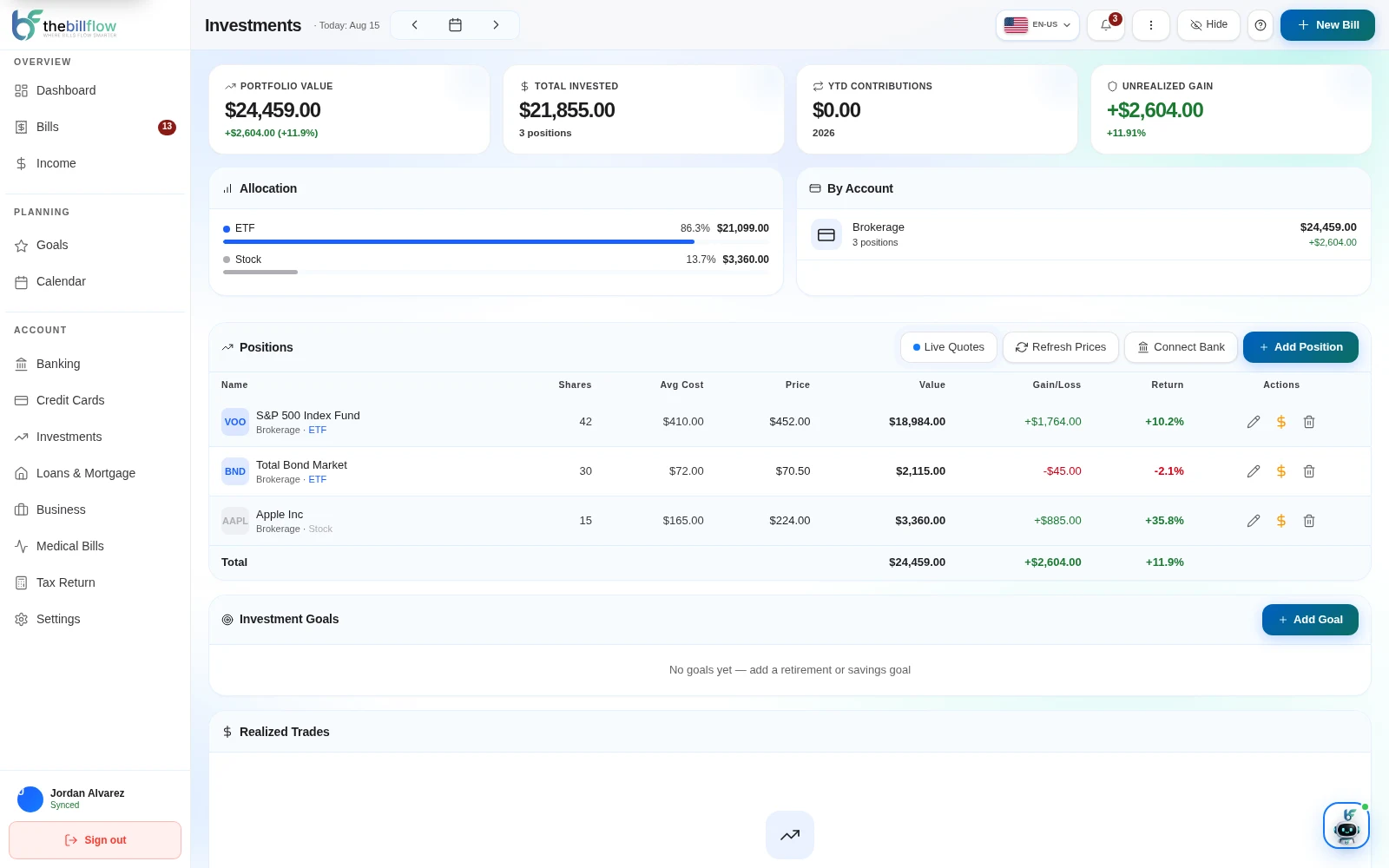Screen dimensions: 1389x868
Task: Click the Shares column header
Action: pos(575,385)
